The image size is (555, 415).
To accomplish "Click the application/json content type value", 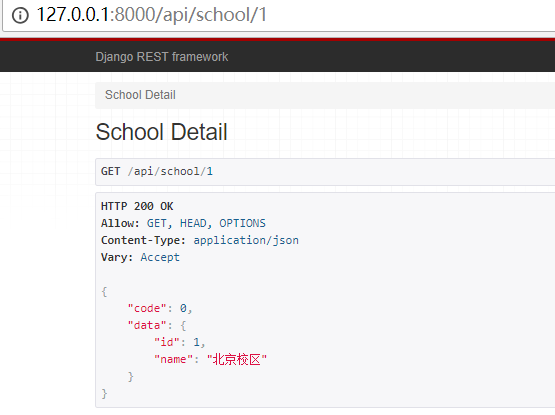I will (246, 240).
